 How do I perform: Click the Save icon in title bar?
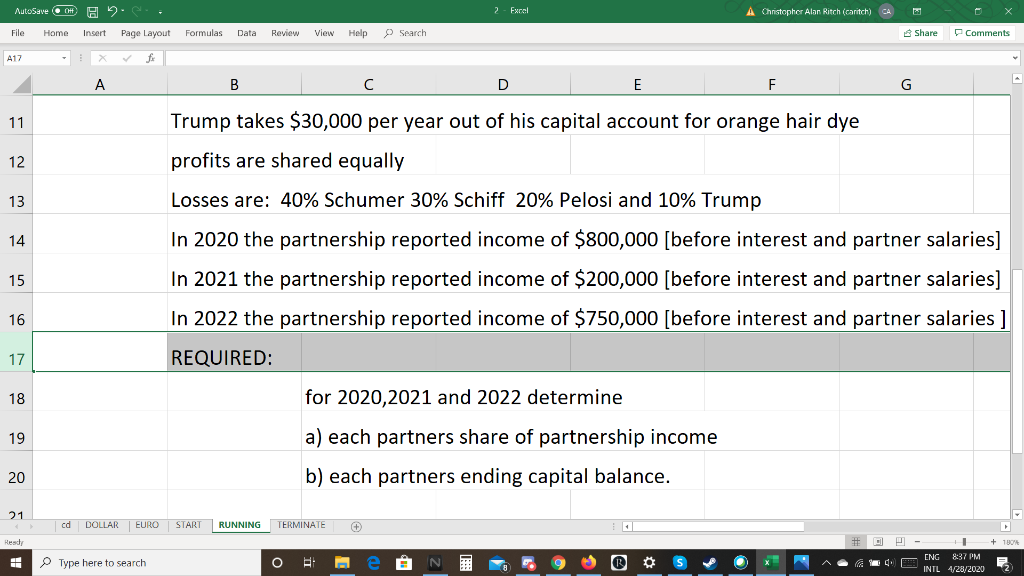[x=92, y=11]
